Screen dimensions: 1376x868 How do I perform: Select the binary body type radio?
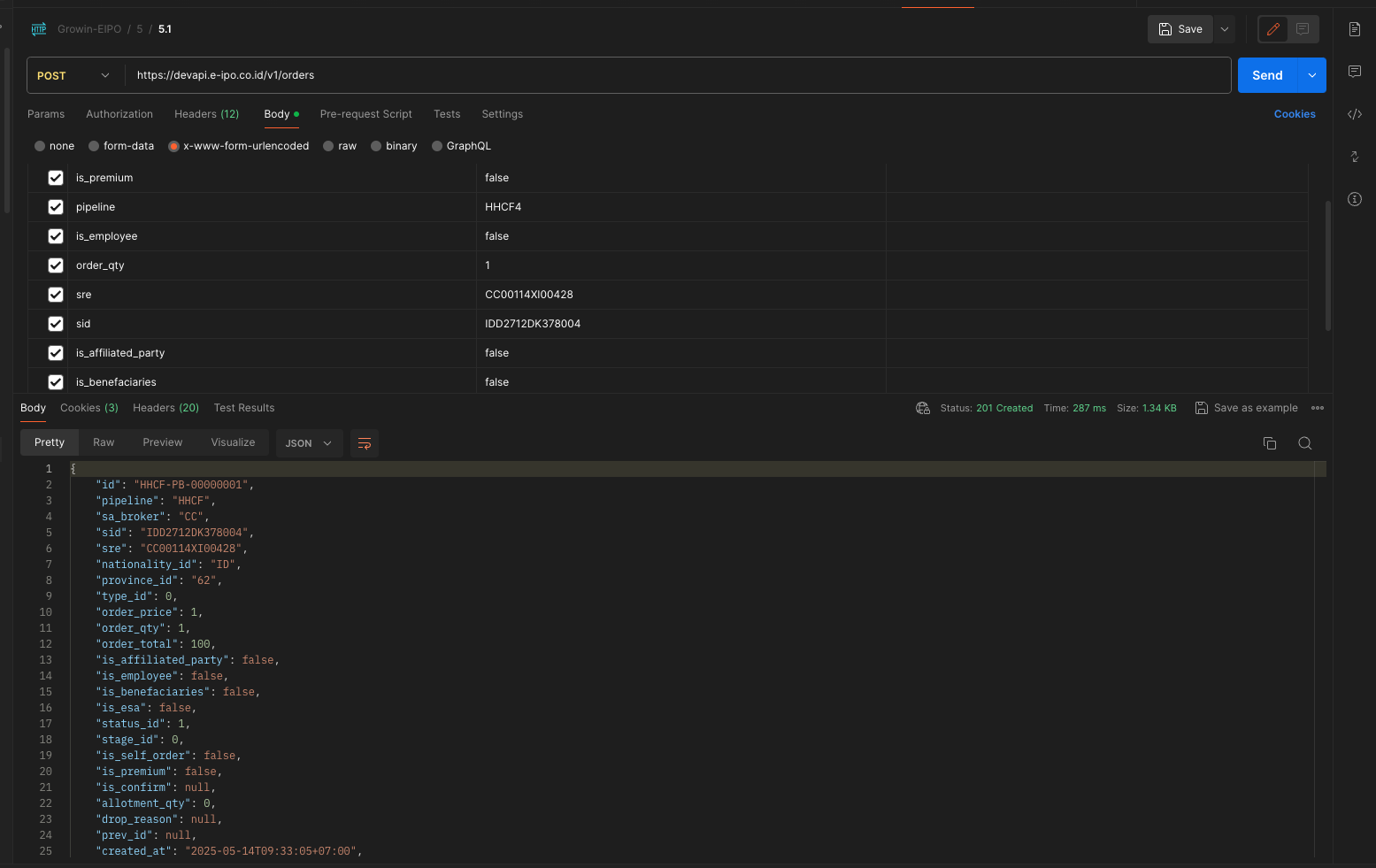point(376,146)
